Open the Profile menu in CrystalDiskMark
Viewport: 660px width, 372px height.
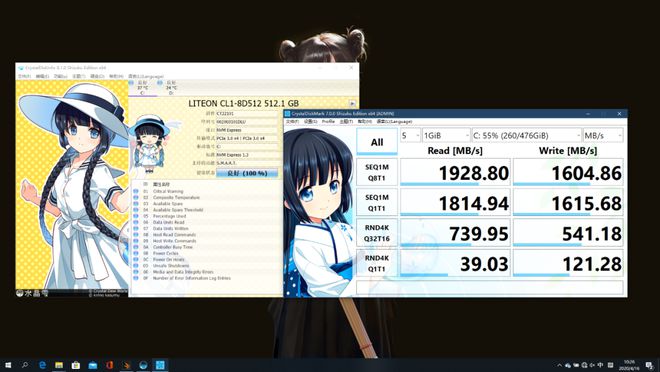[328, 121]
